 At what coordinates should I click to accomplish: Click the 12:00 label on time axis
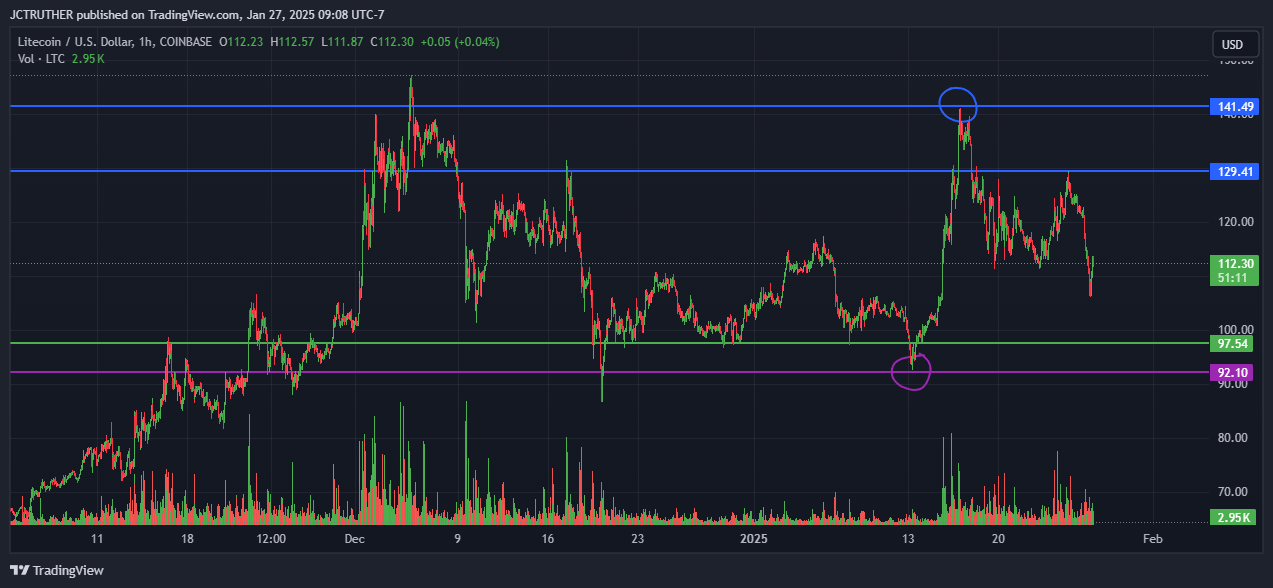(271, 539)
